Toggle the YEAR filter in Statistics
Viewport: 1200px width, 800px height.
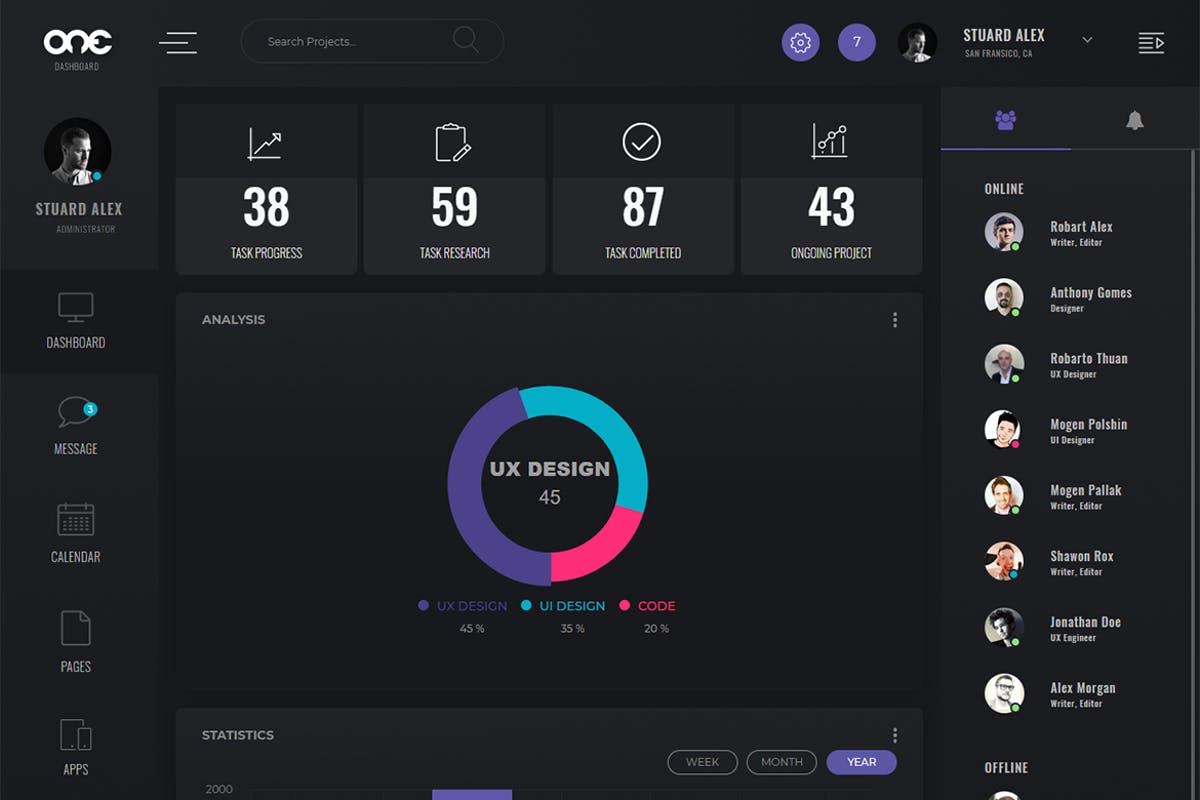coord(861,762)
